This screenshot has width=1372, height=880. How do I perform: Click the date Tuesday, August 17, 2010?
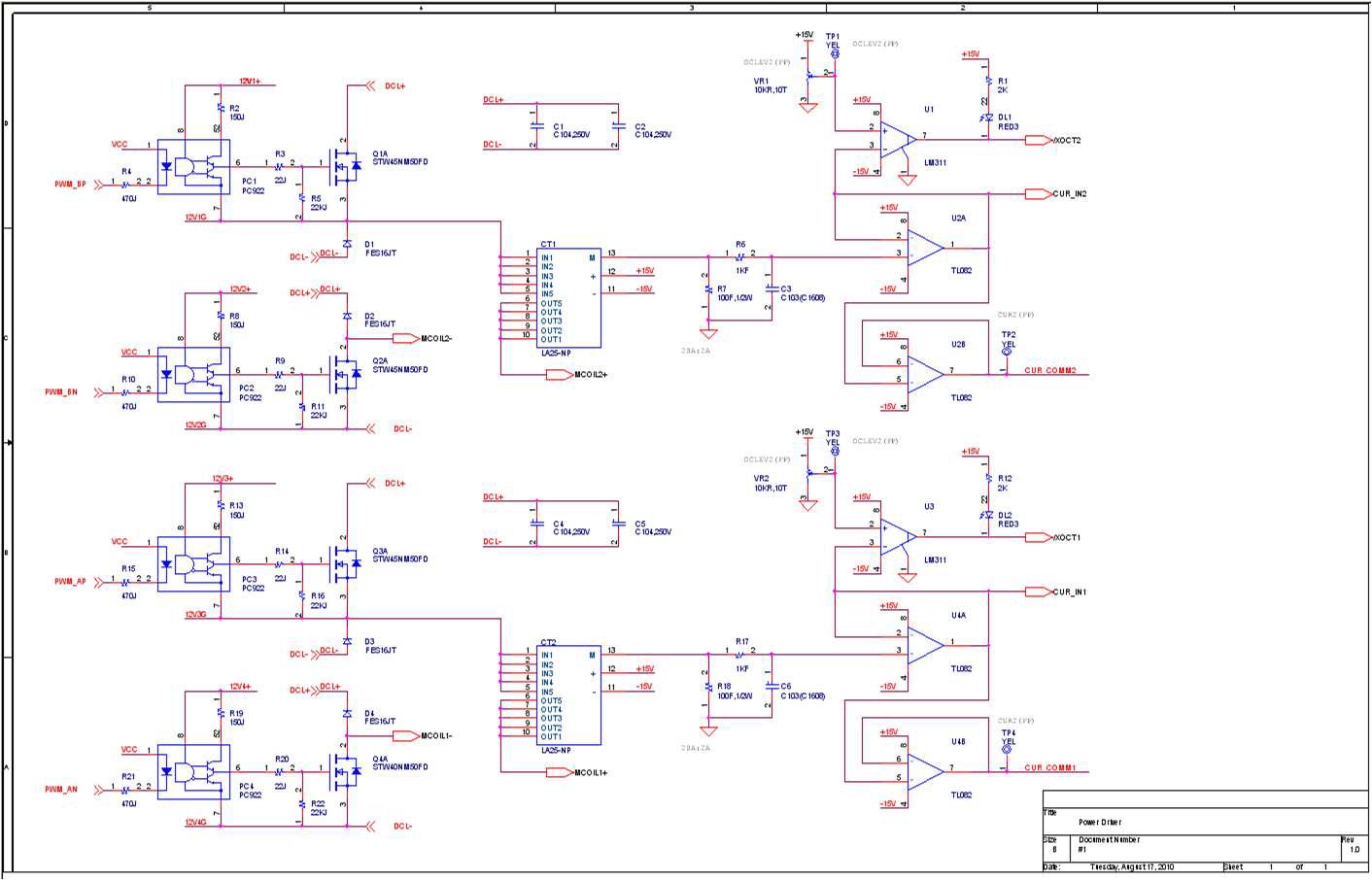[1131, 867]
